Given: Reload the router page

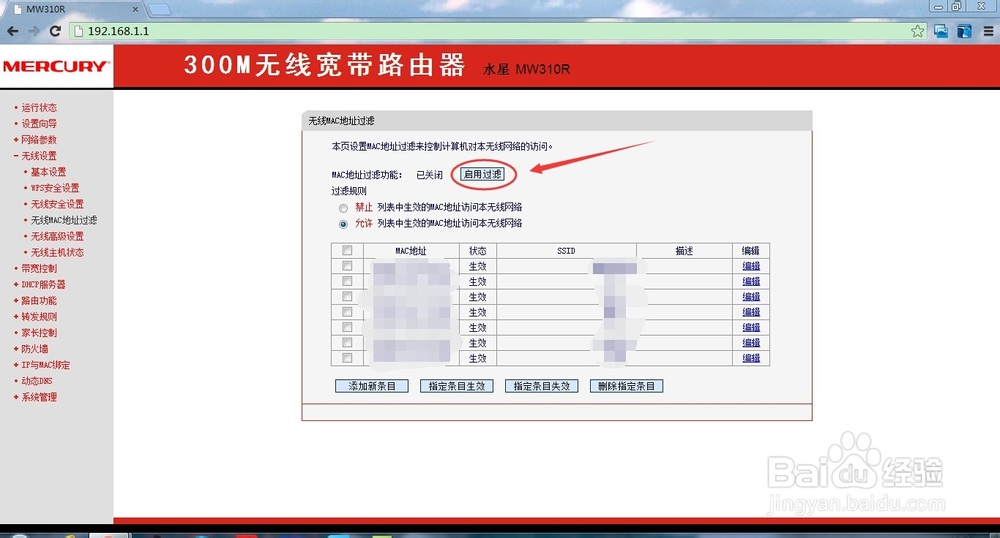Looking at the screenshot, I should pyautogui.click(x=55, y=31).
